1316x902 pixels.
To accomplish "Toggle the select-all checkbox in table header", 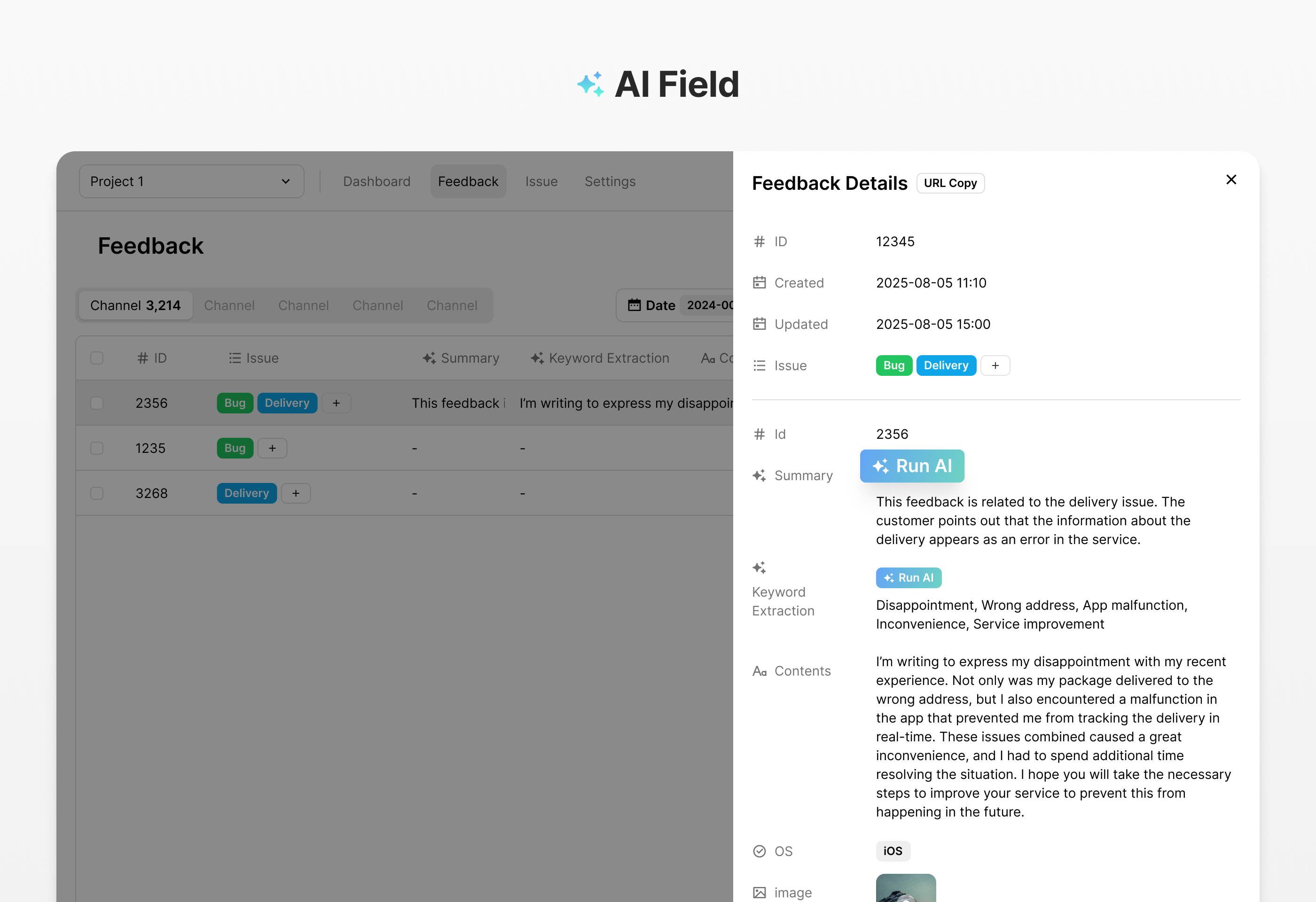I will point(97,358).
